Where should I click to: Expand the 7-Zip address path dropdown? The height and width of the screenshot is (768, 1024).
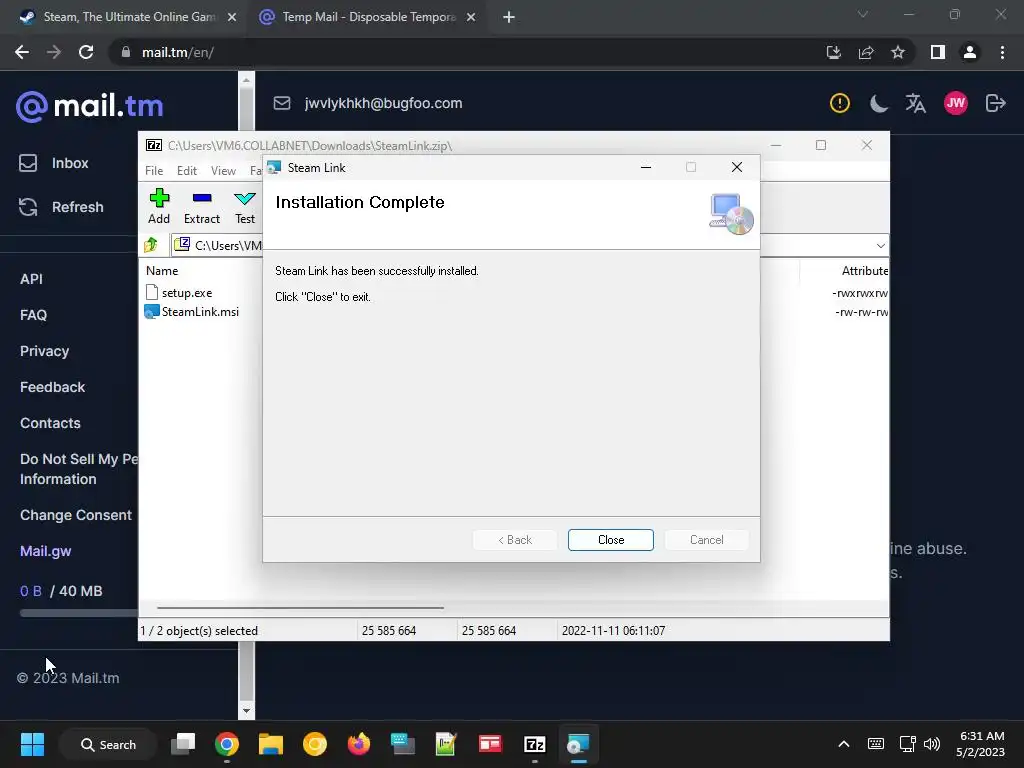click(880, 246)
